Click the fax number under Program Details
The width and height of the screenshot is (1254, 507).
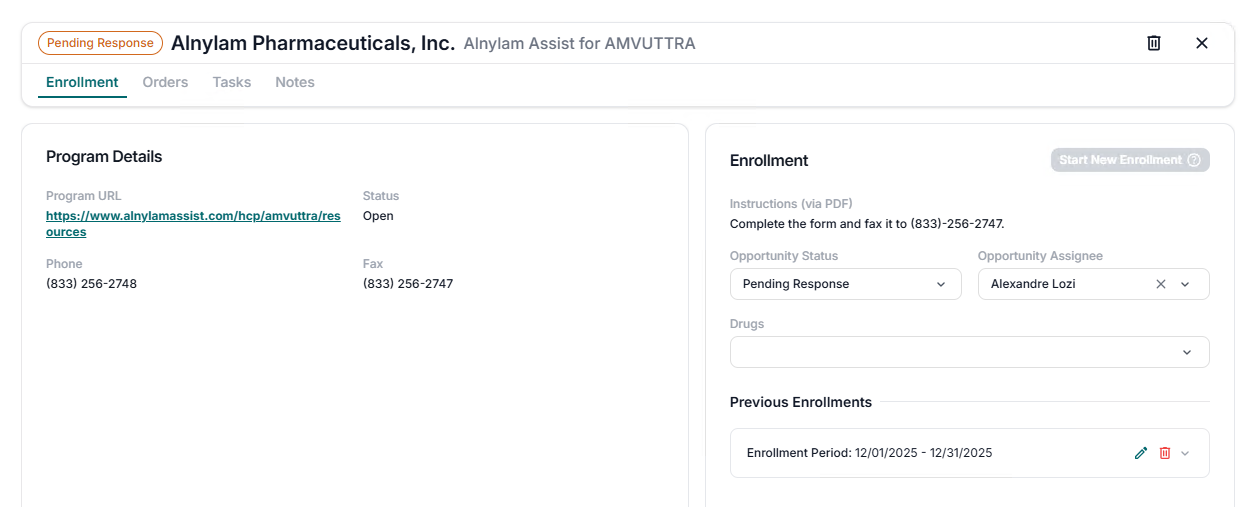[408, 284]
